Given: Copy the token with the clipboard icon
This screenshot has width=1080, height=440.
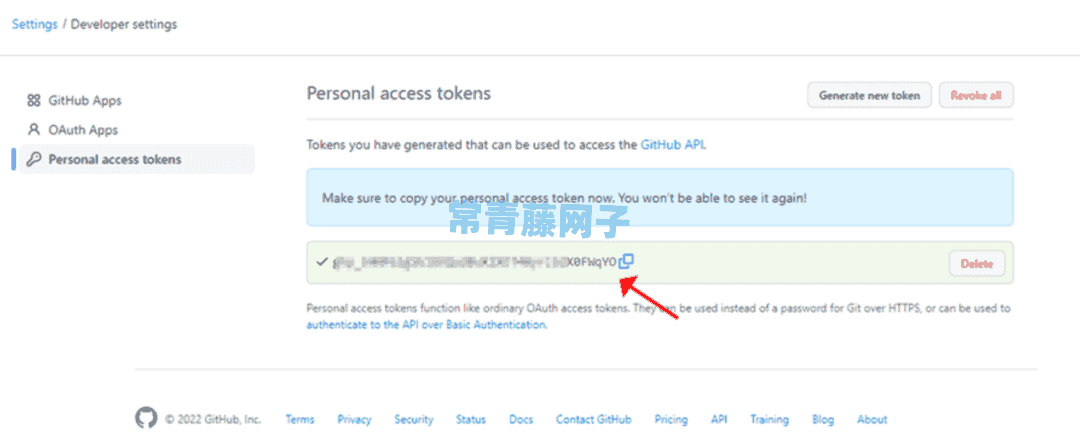Looking at the screenshot, I should click(626, 261).
